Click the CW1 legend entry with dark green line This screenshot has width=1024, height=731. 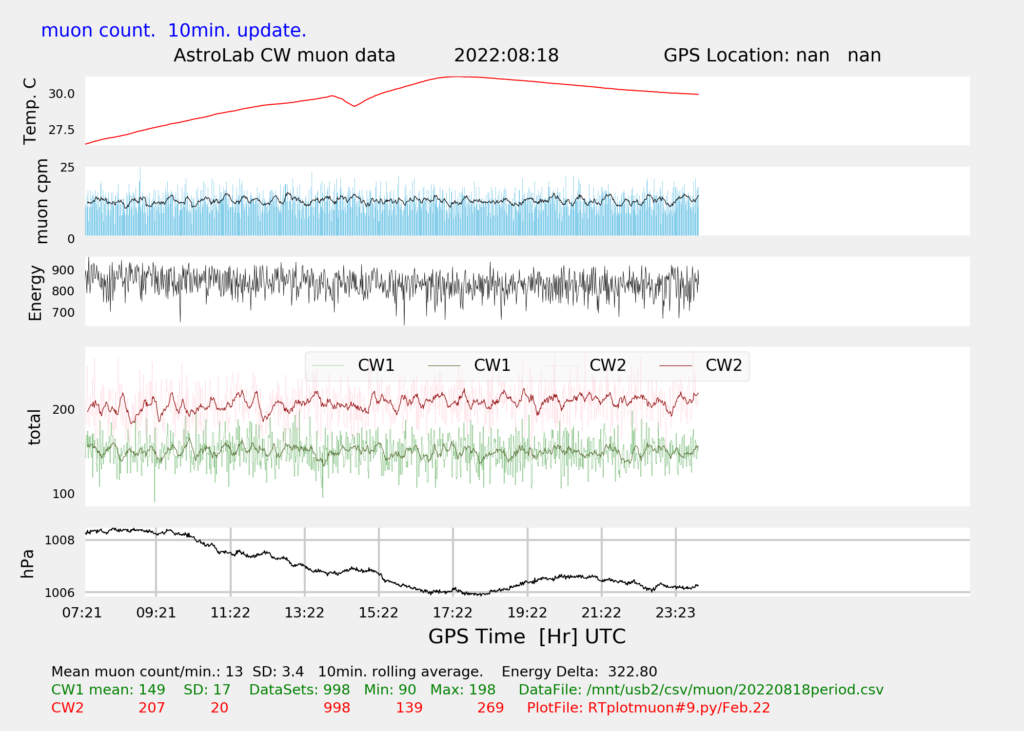point(469,366)
